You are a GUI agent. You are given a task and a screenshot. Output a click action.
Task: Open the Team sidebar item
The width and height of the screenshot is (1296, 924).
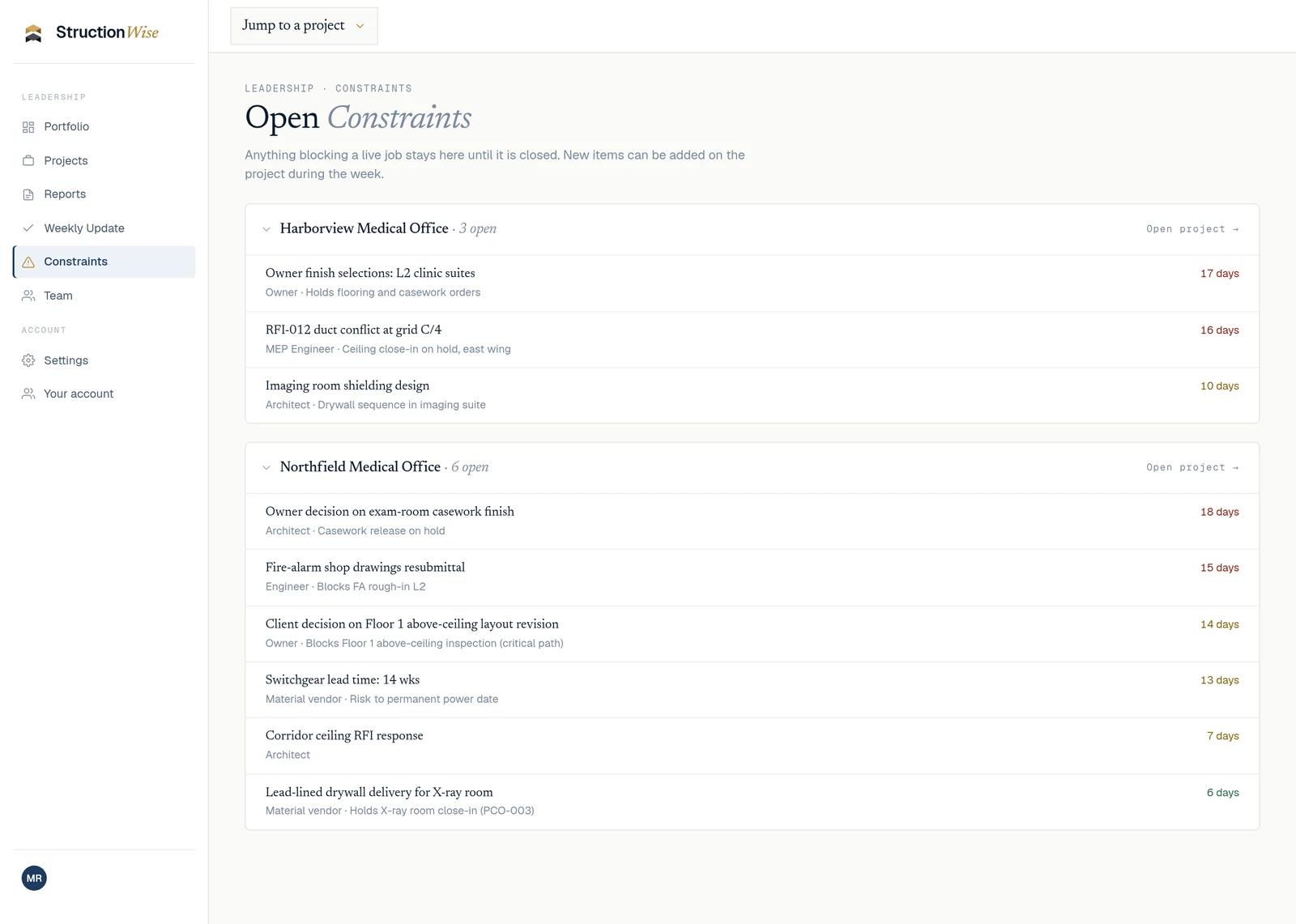tap(104, 296)
